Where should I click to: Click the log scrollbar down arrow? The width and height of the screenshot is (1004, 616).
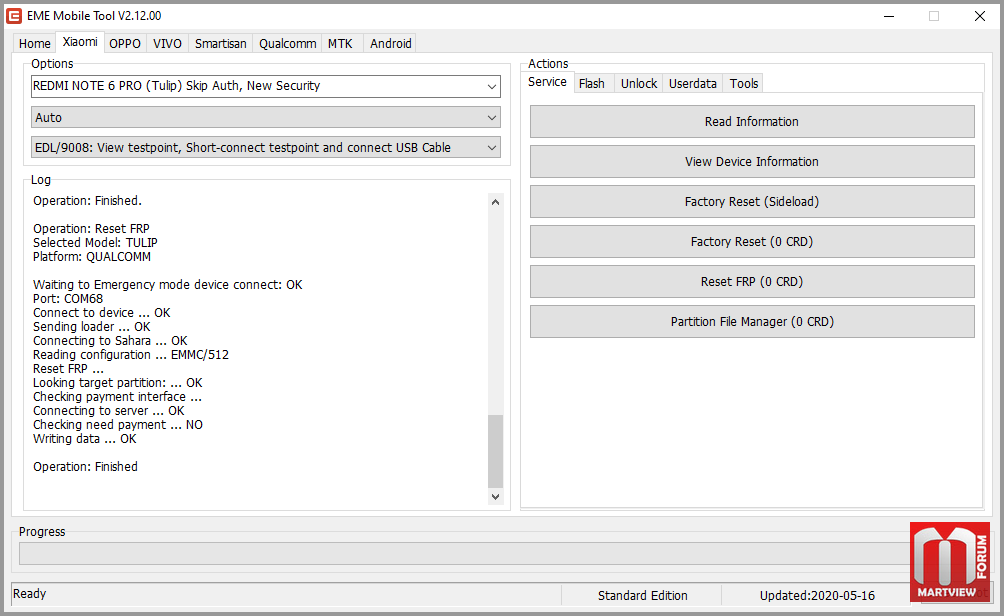495,496
